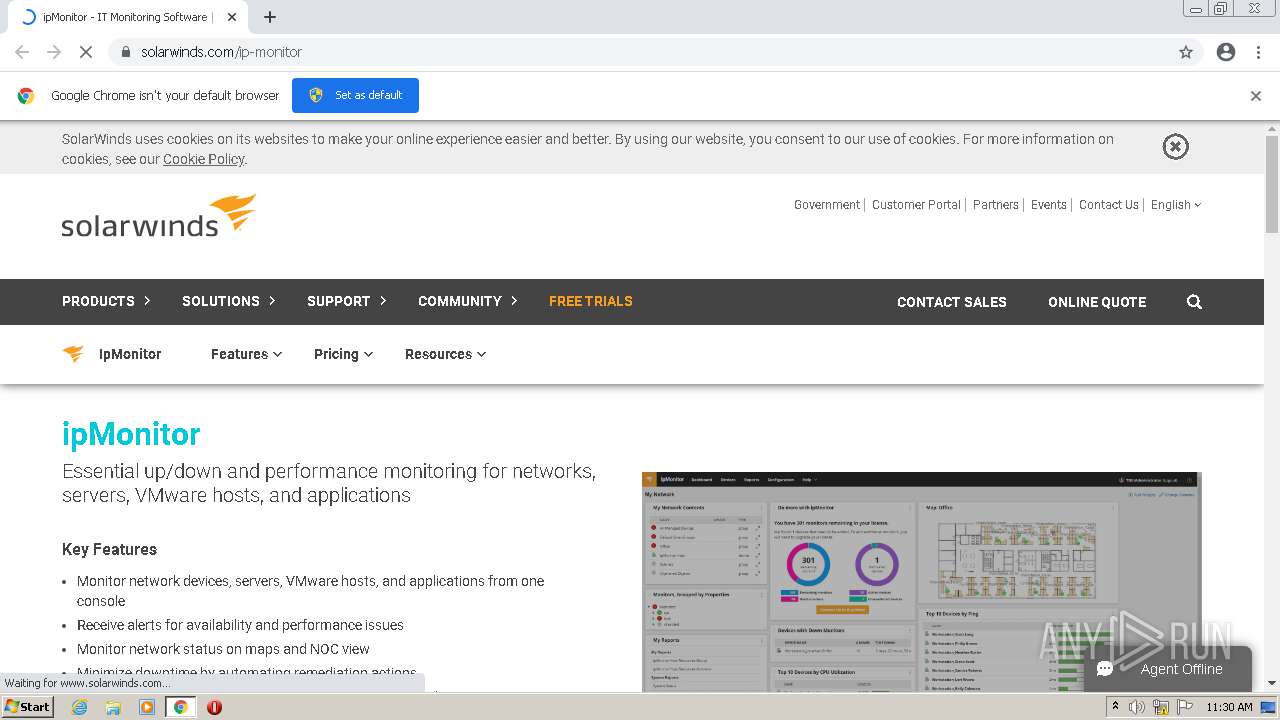This screenshot has height=720, width=1280.
Task: Click Set as default browser button
Action: click(x=355, y=95)
